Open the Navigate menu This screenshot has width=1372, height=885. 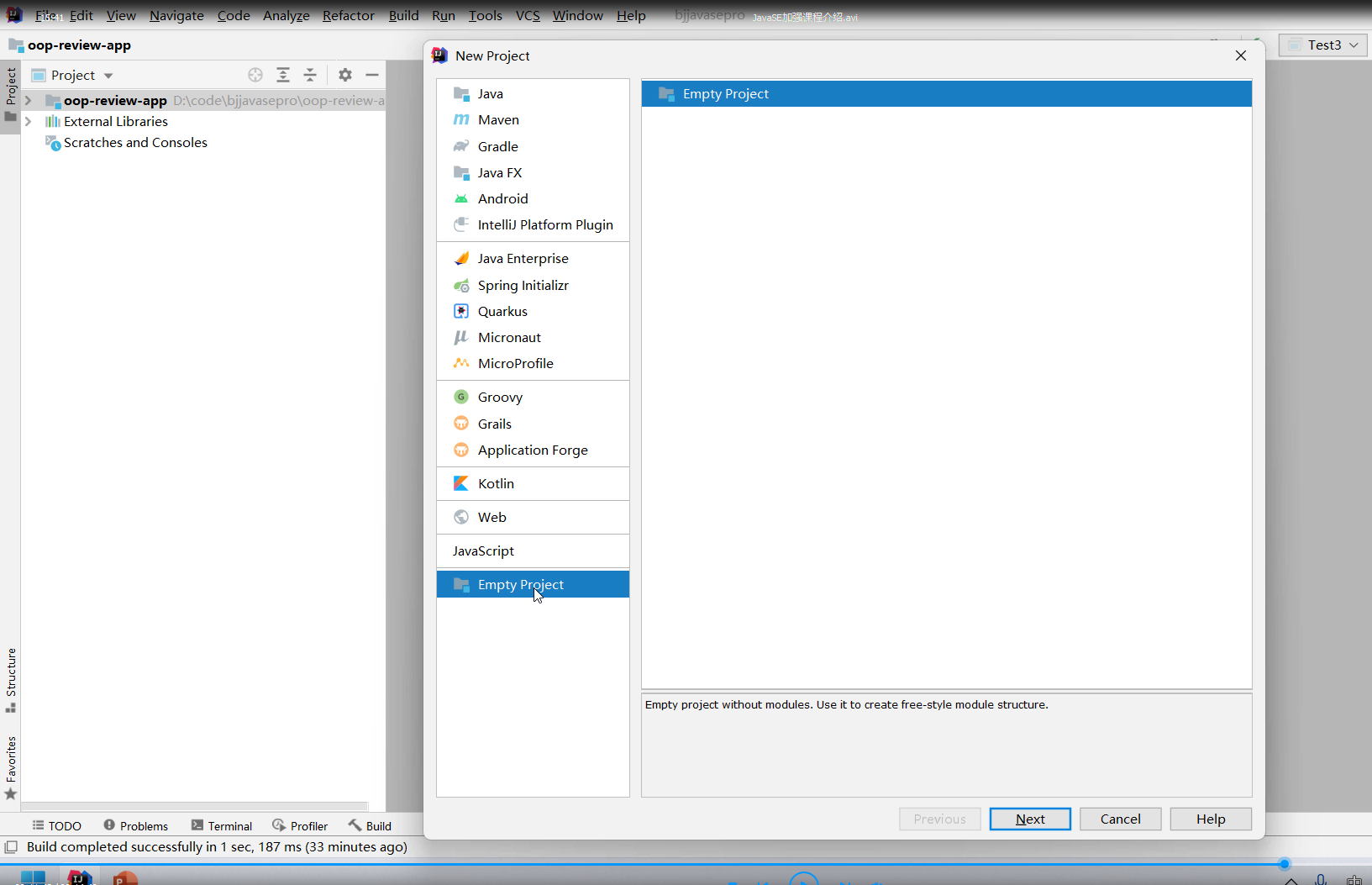tap(176, 15)
